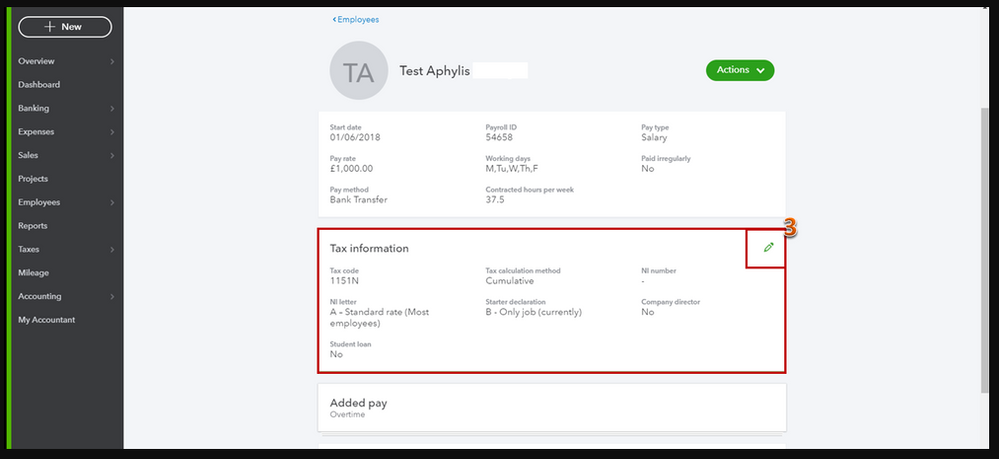Open Mileage in the sidebar
The image size is (999, 459).
click(x=33, y=273)
